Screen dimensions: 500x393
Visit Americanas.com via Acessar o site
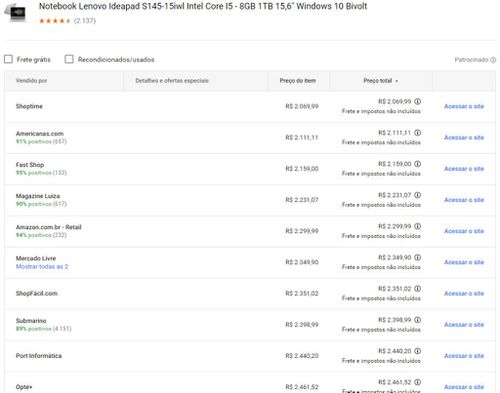(x=464, y=137)
